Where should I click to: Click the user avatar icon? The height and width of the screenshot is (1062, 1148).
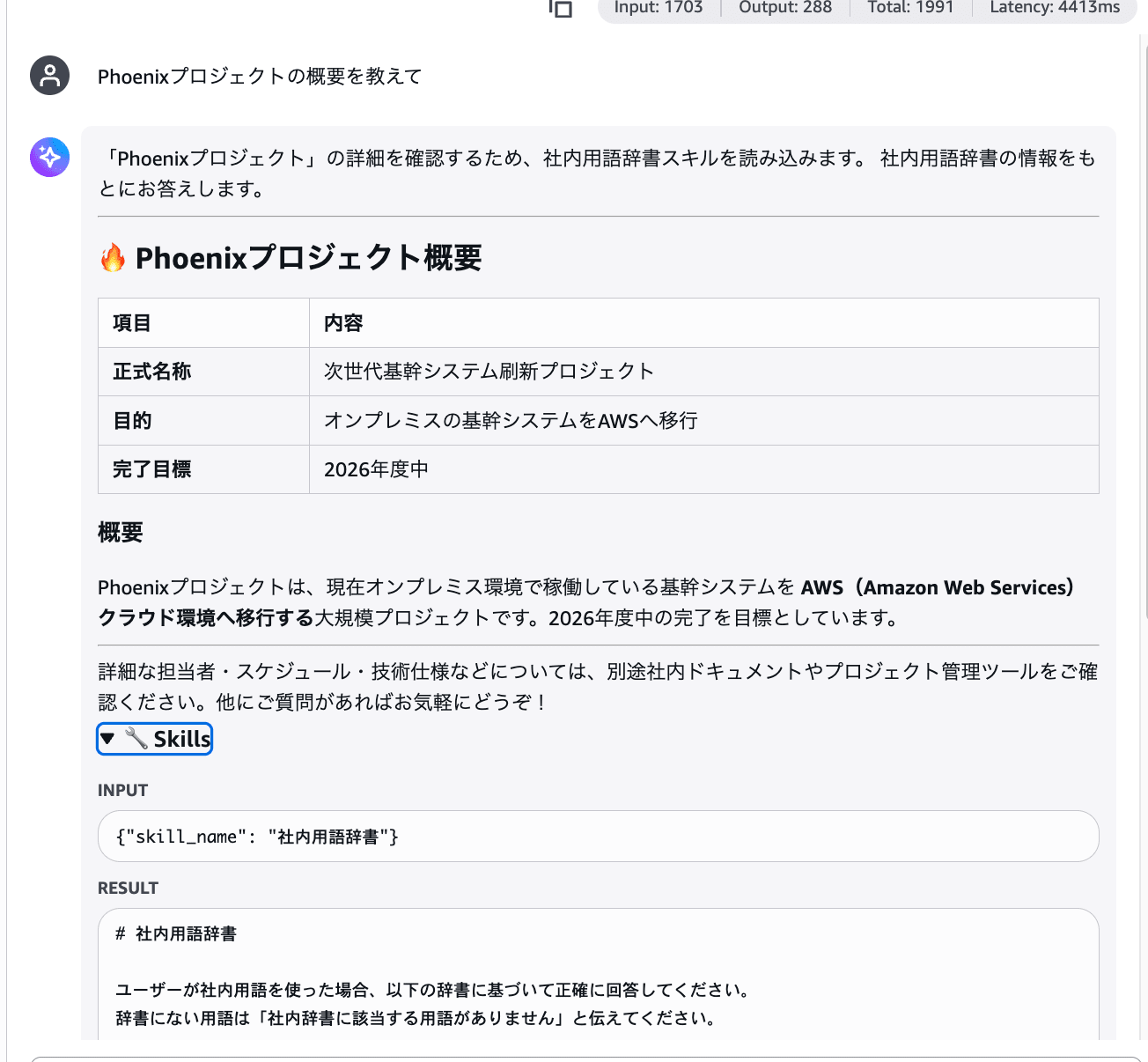pyautogui.click(x=50, y=76)
